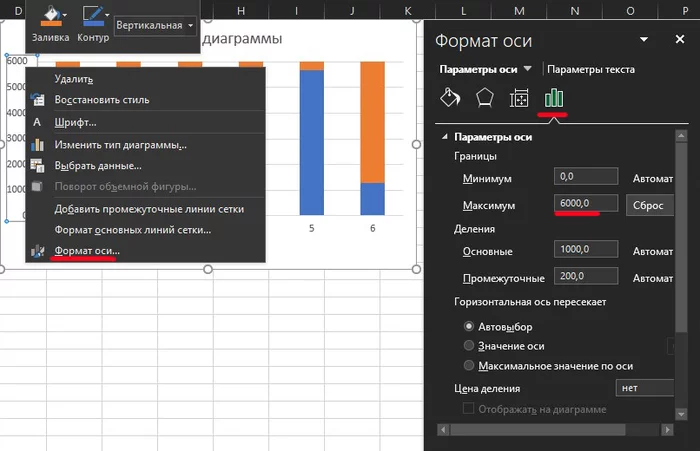Open Fill & Line paint bucket tab

click(450, 97)
